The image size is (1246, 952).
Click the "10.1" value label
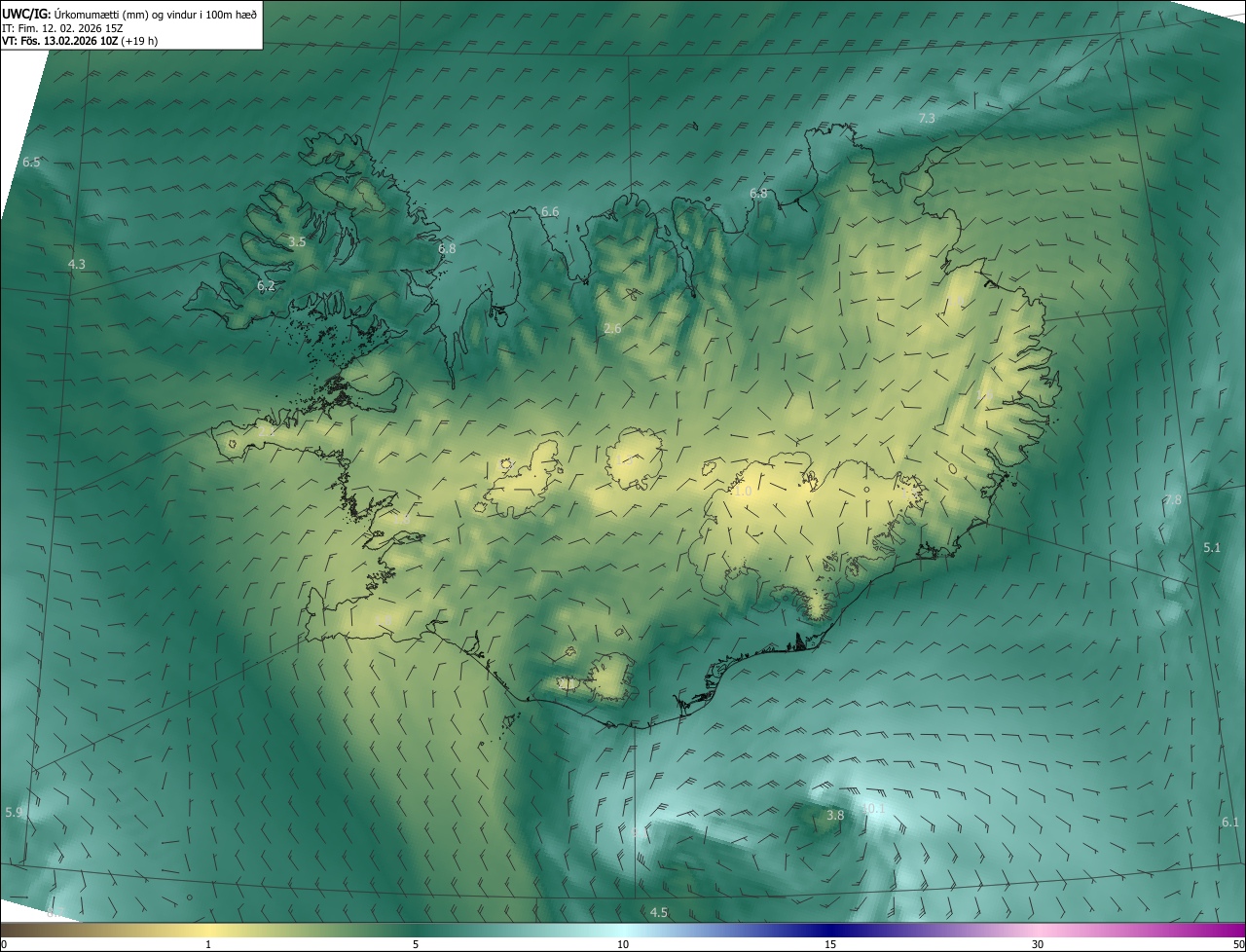[x=874, y=808]
